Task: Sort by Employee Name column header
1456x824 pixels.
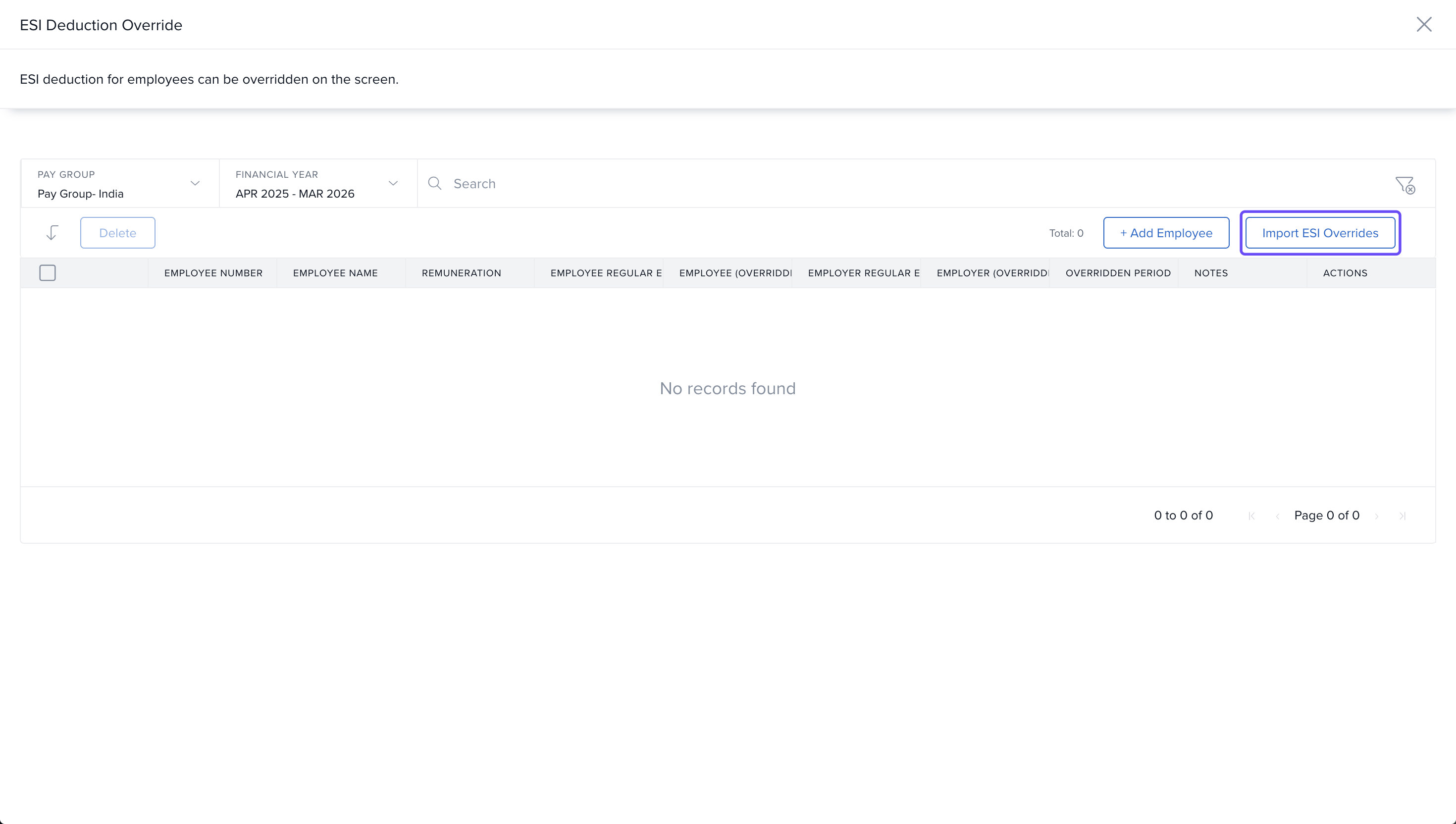Action: tap(335, 273)
